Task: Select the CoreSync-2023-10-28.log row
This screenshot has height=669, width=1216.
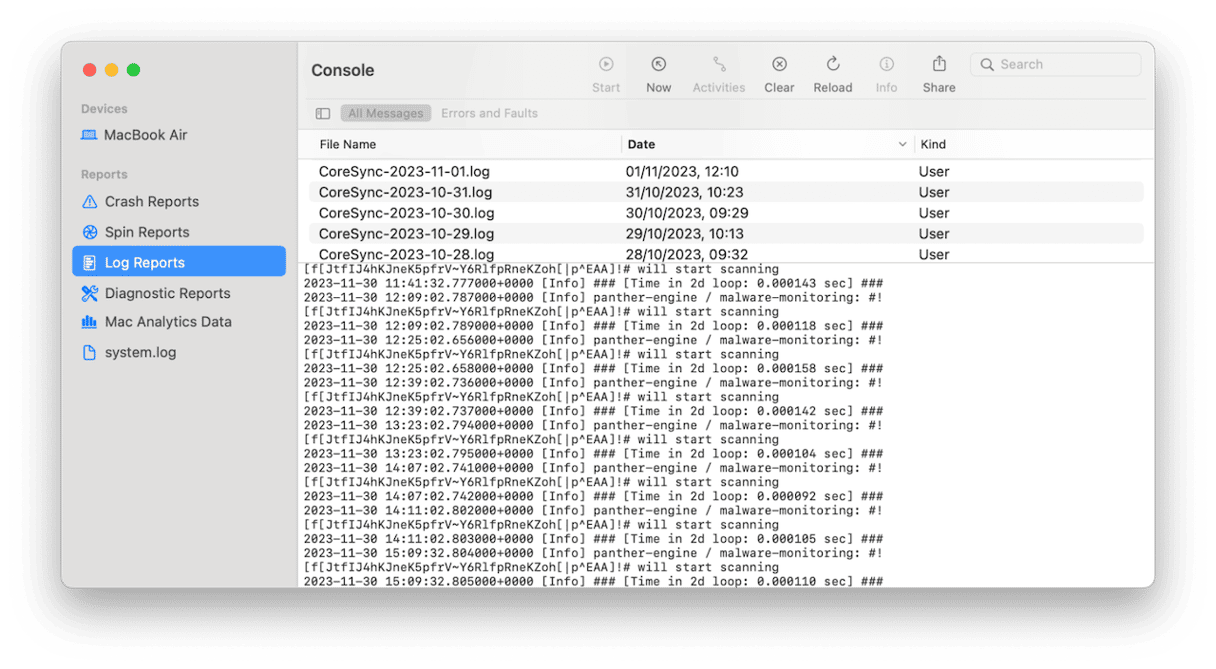Action: click(726, 254)
